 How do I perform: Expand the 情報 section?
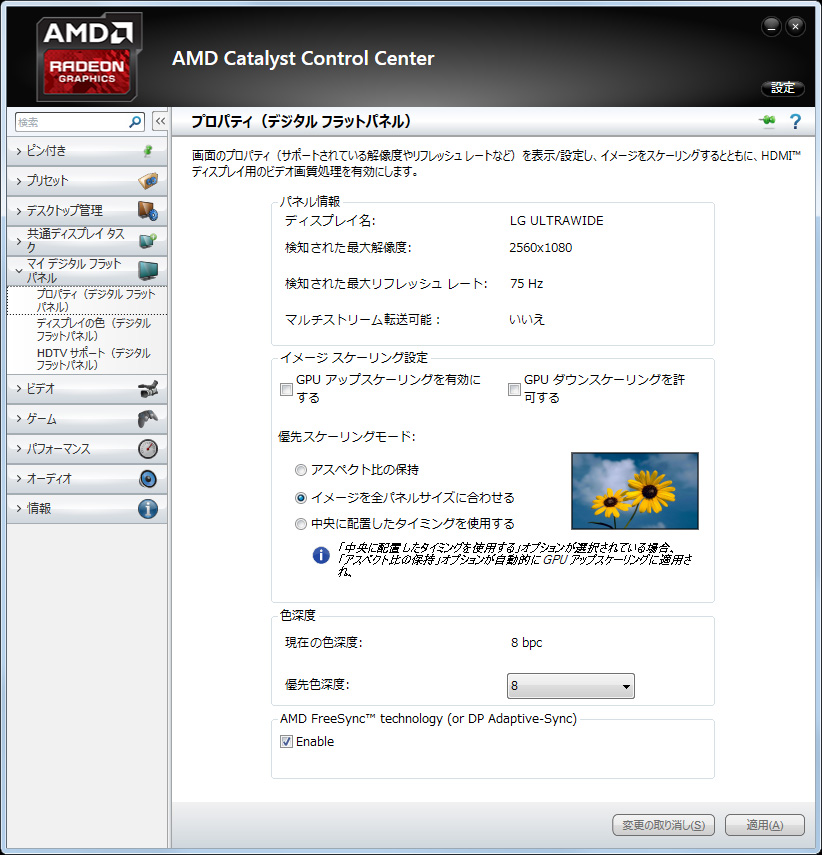point(87,509)
